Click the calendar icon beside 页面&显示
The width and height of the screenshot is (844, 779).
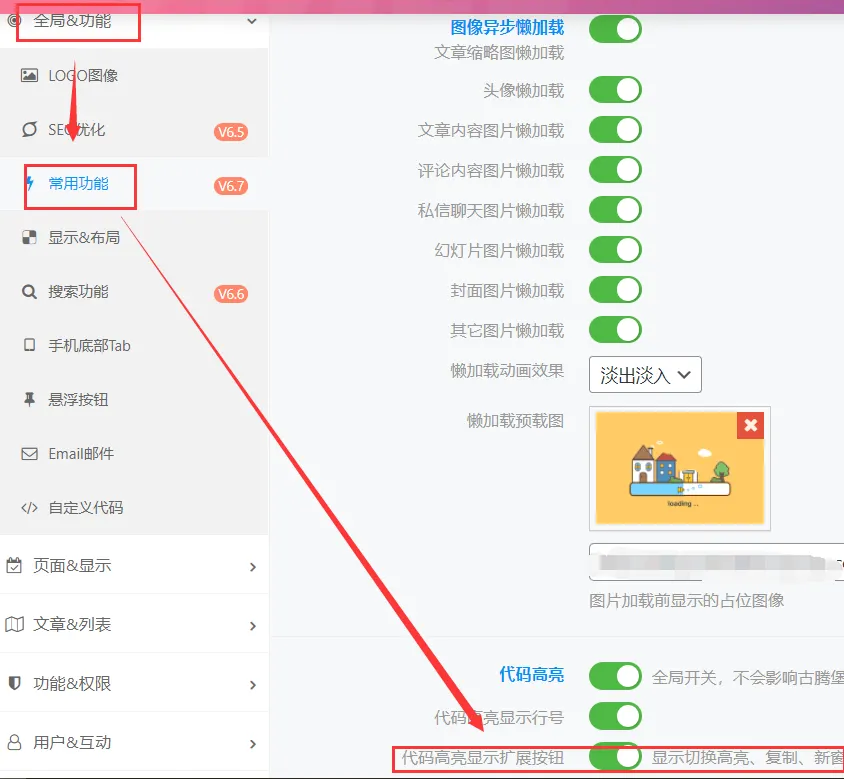(15, 565)
